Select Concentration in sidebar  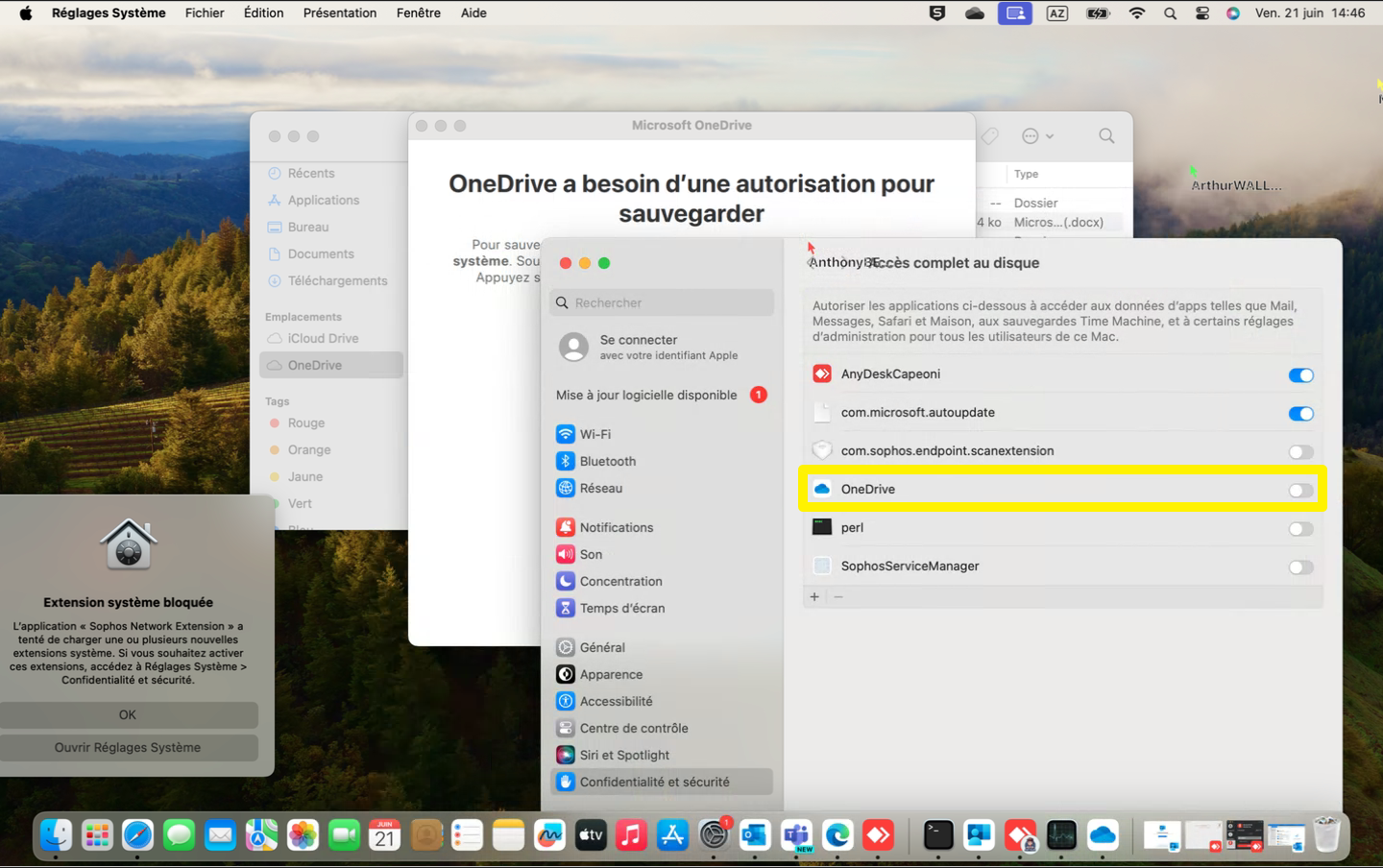tap(662, 581)
